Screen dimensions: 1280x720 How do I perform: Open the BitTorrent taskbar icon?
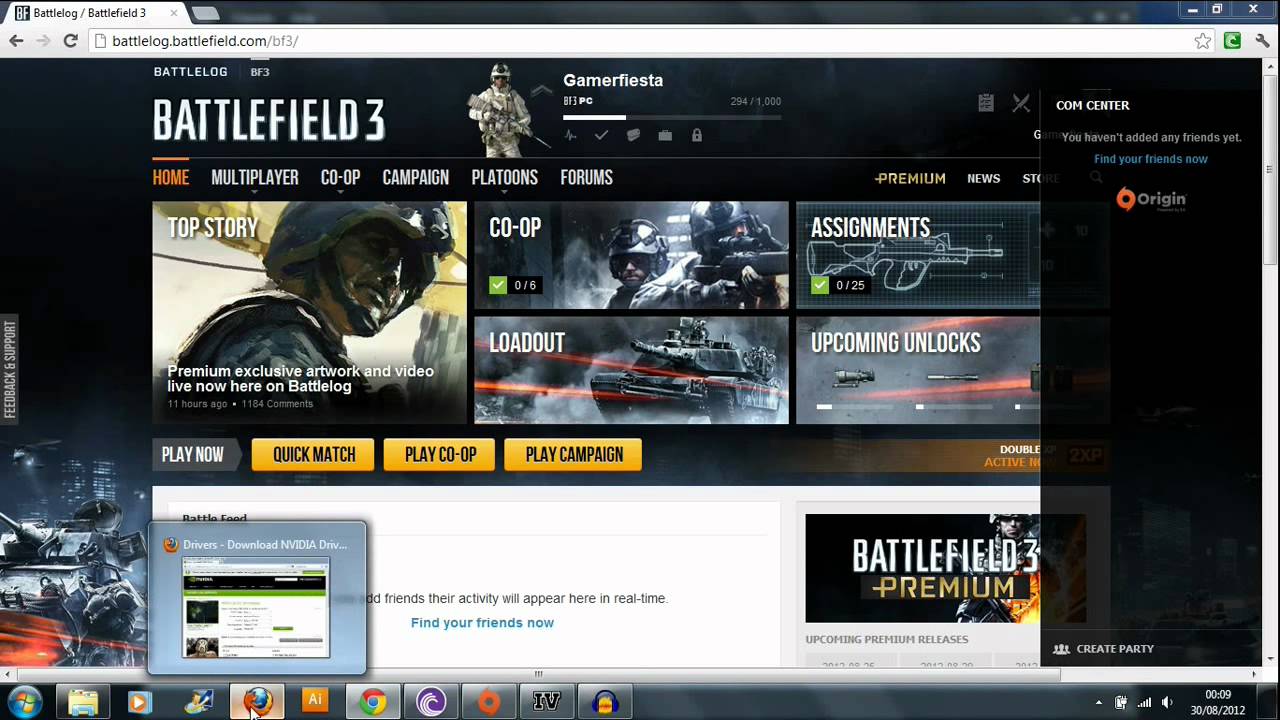[431, 702]
